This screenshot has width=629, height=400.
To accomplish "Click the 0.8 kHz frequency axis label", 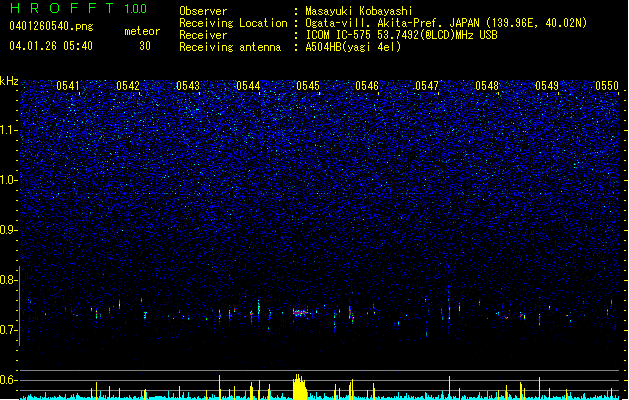I will [x=9, y=280].
